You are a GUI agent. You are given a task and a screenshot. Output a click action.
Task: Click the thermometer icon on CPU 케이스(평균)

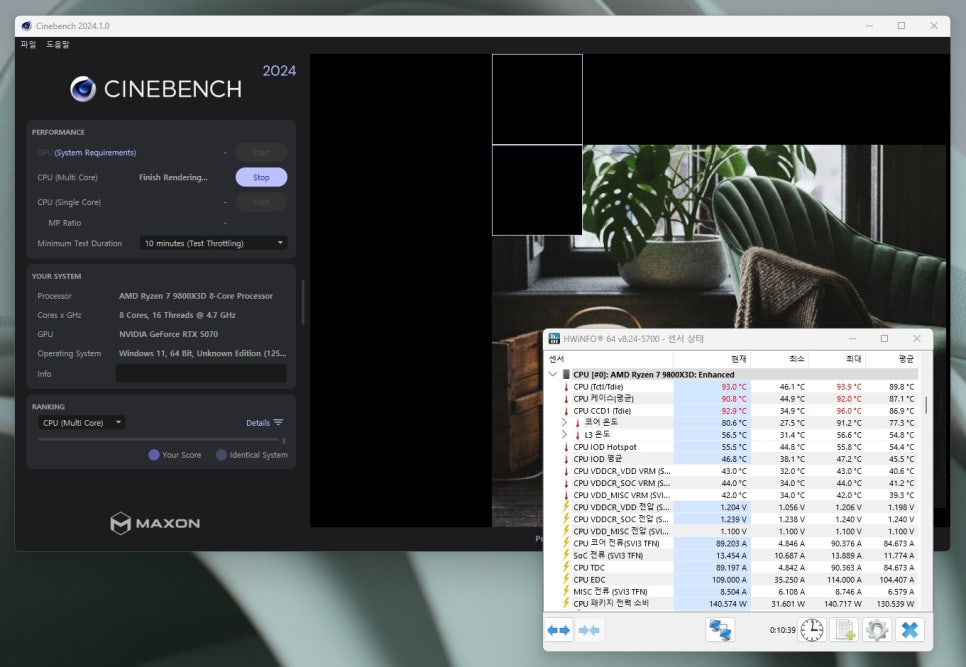coord(566,398)
